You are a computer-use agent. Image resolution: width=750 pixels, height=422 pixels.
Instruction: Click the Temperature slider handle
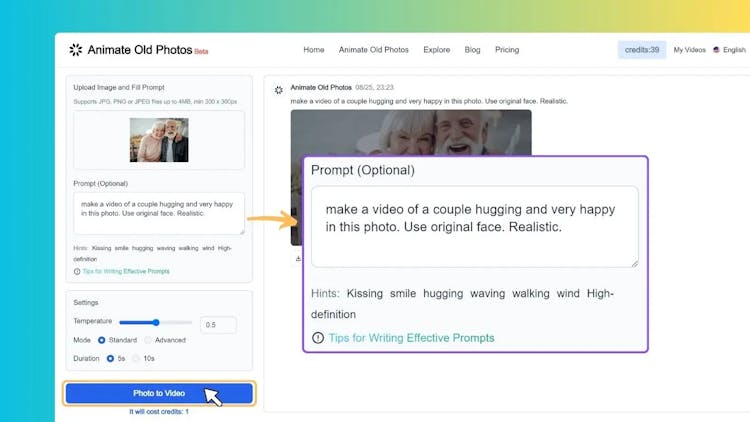[x=156, y=322]
